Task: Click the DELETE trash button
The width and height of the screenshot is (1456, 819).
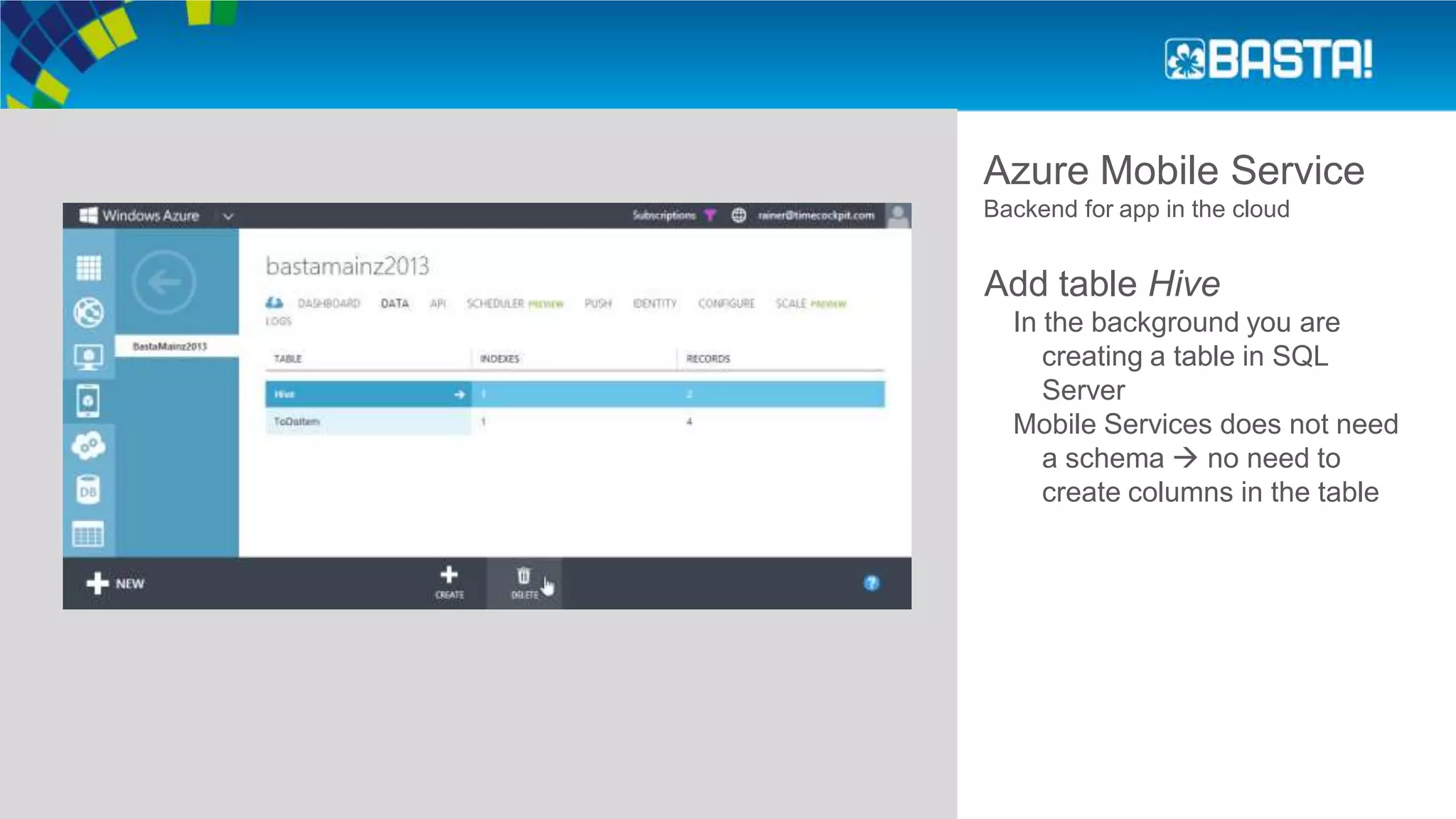Action: pos(525,584)
